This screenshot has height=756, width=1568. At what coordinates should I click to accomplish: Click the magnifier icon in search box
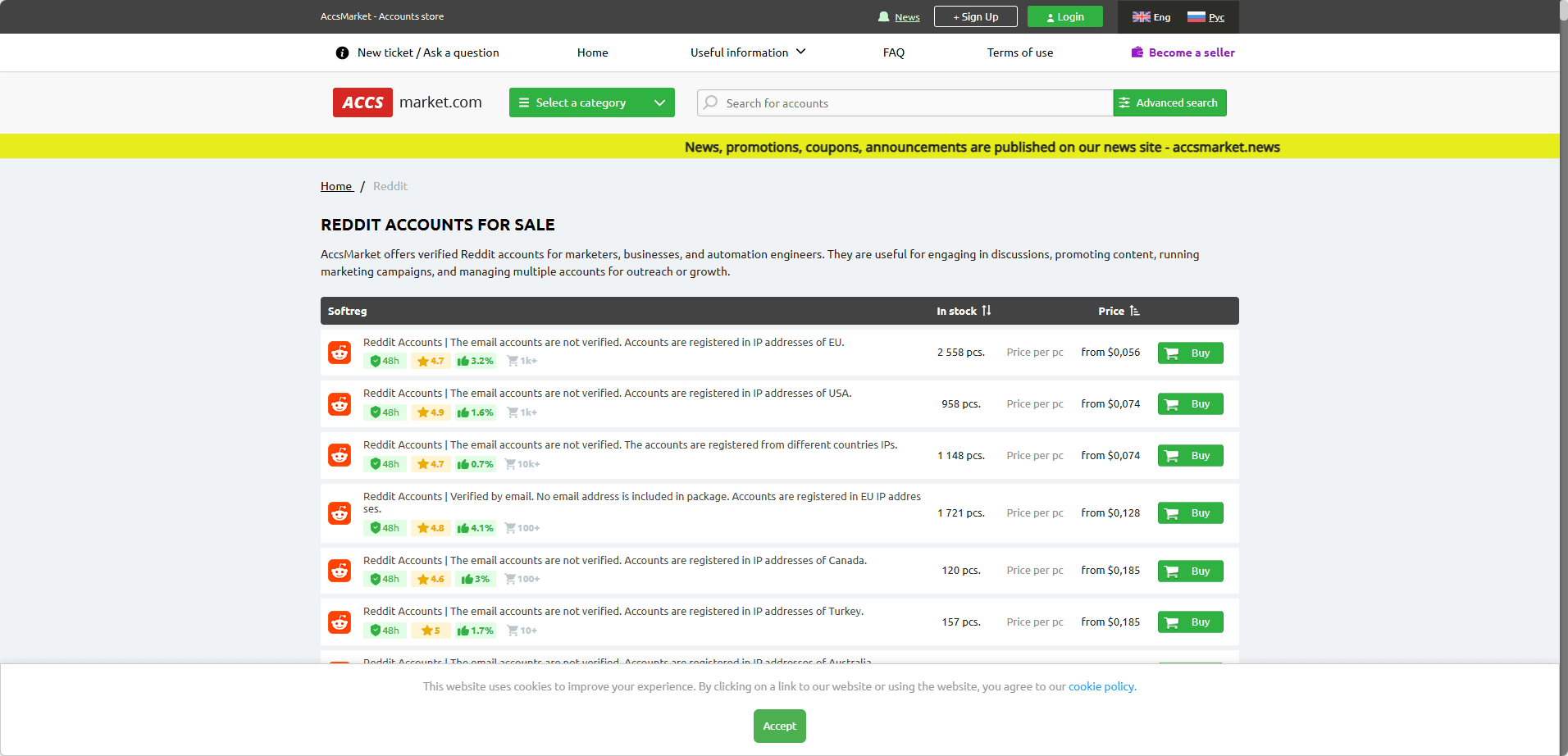(x=711, y=102)
